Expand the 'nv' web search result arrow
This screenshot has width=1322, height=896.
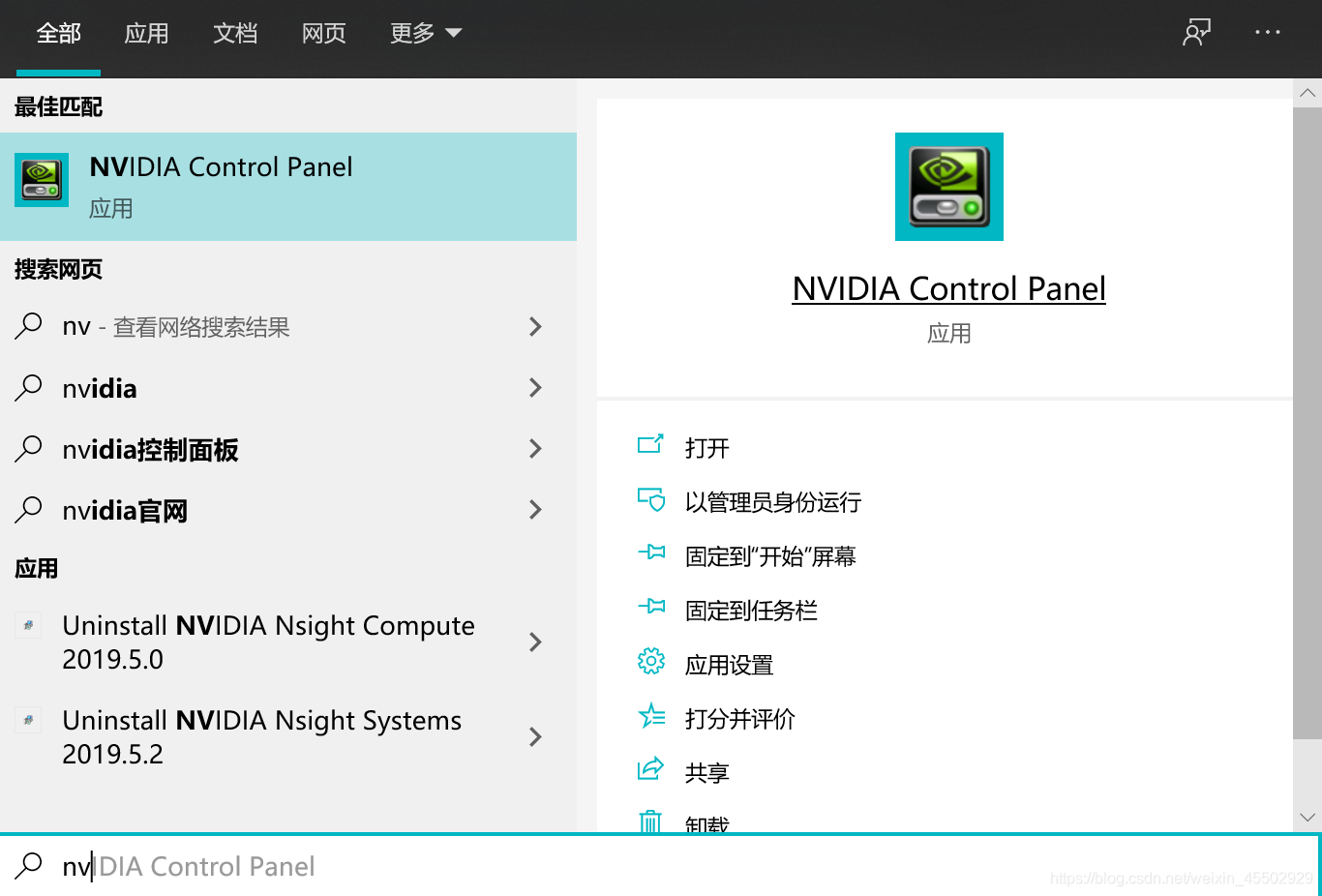(535, 326)
